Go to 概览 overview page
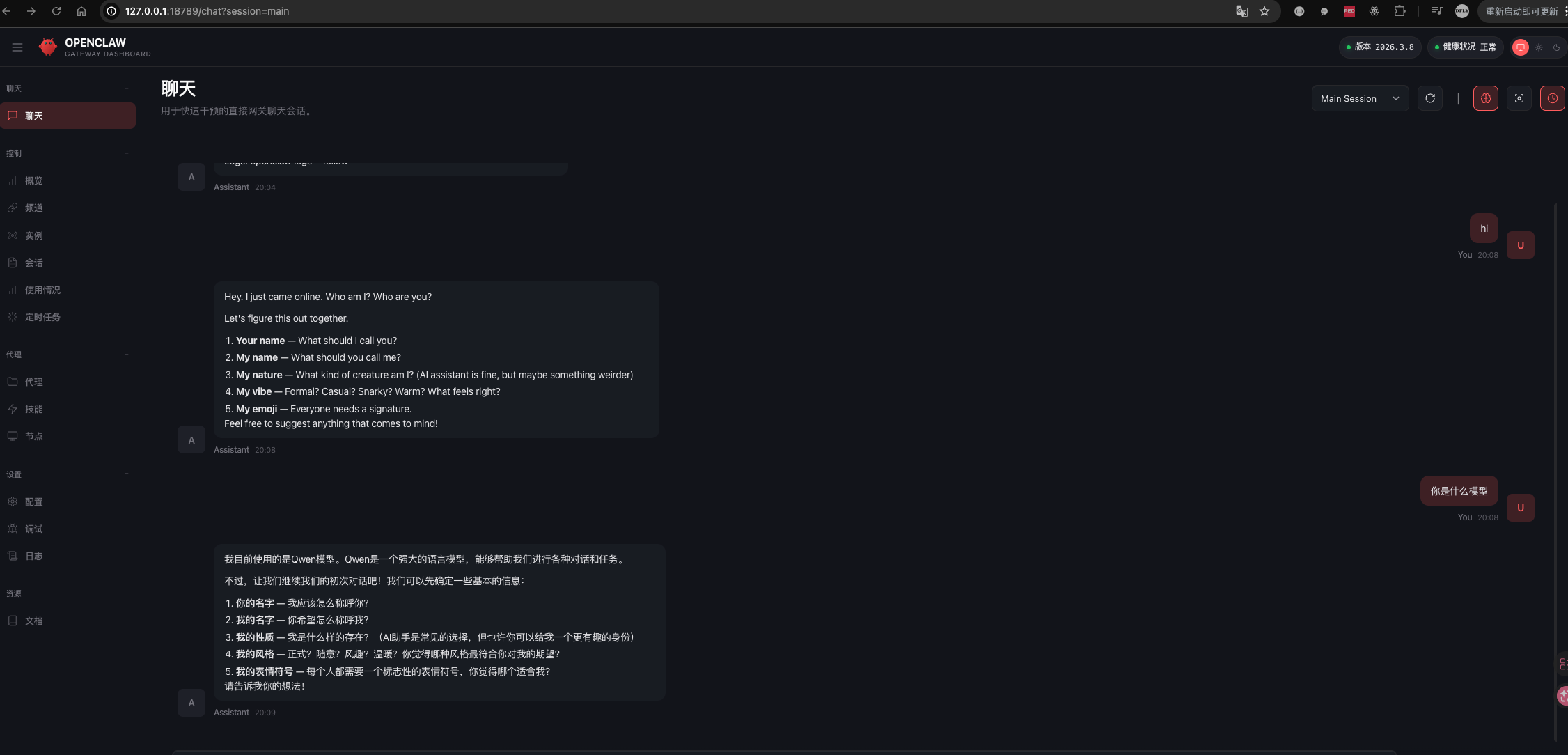 pos(33,180)
